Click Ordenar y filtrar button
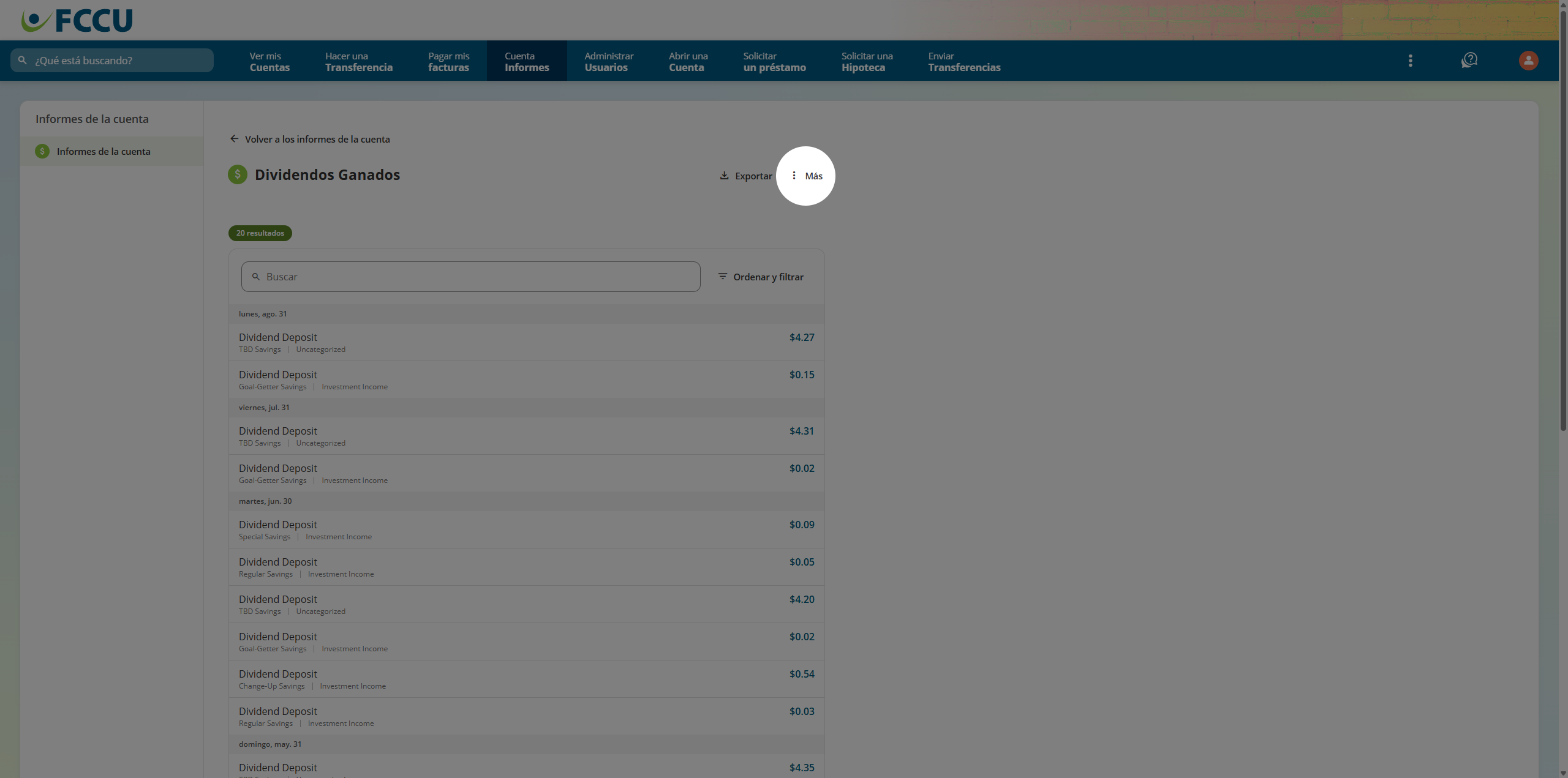Image resolution: width=1568 pixels, height=778 pixels. pos(761,277)
